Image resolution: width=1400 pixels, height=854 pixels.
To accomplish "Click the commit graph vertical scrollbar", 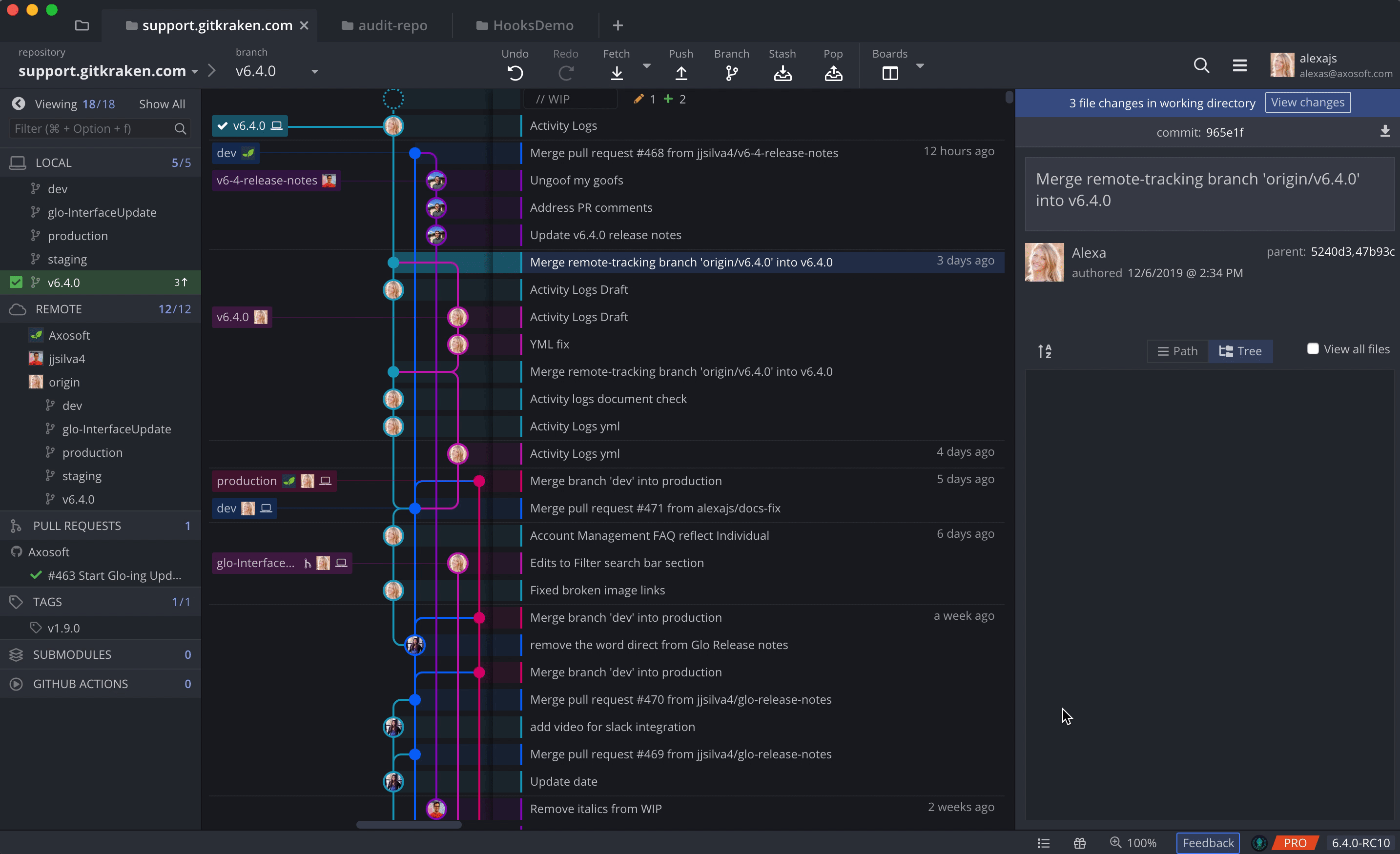I will pos(1009,97).
